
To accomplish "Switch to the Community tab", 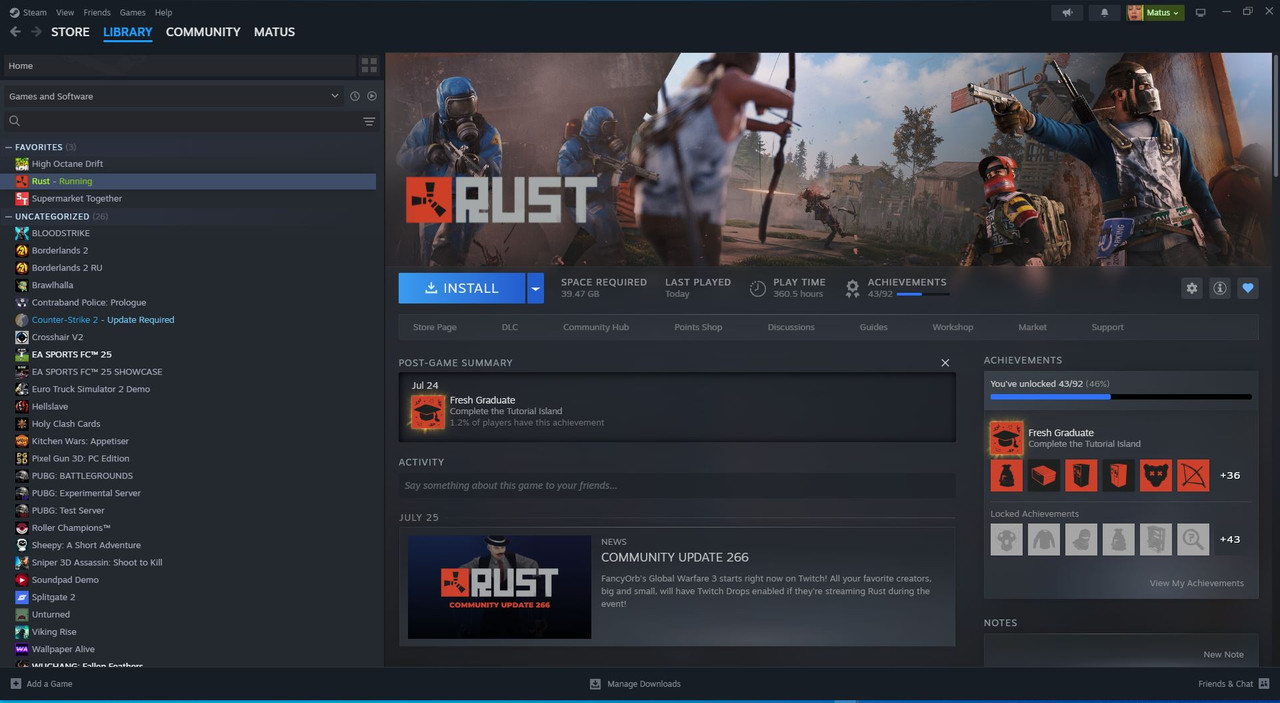I will (203, 32).
